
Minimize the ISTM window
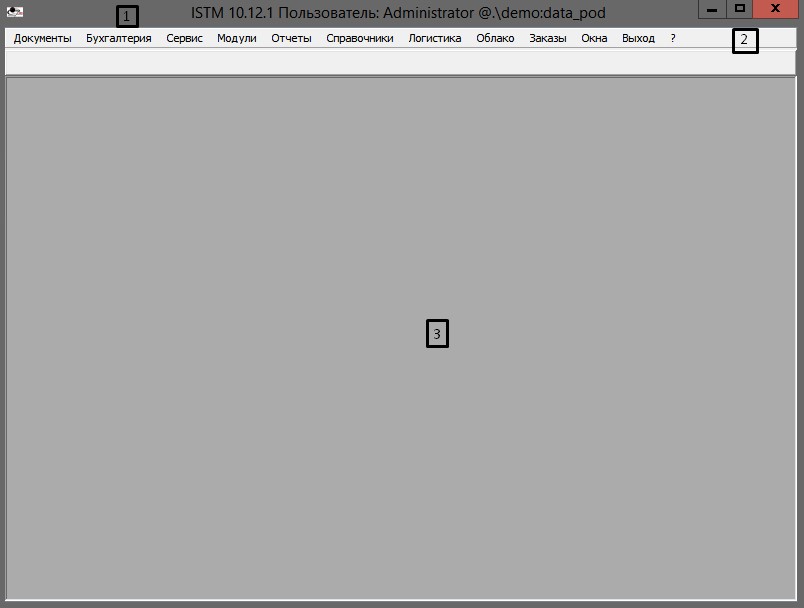(x=711, y=9)
